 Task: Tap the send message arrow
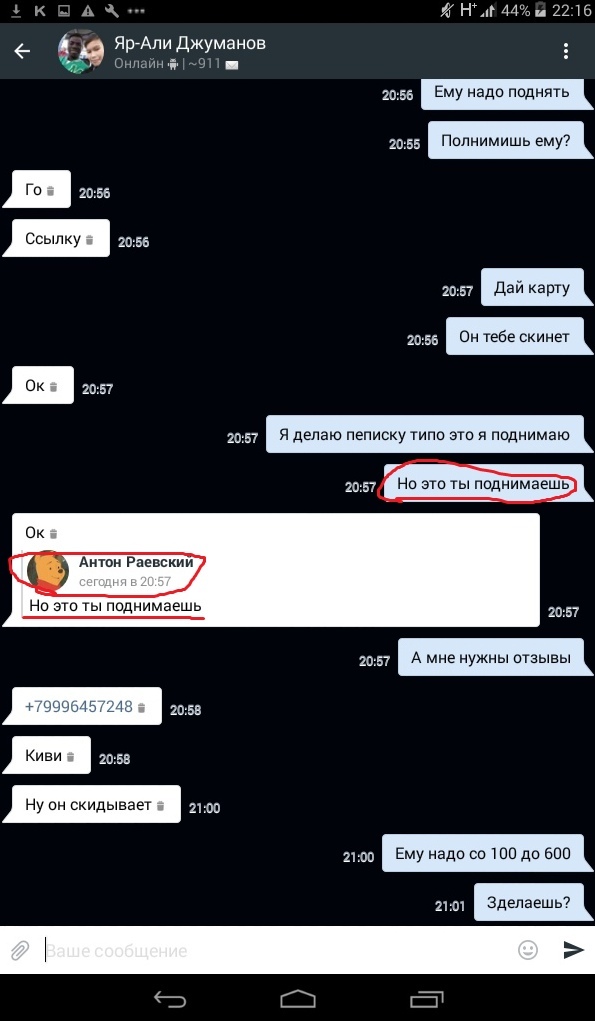click(573, 950)
